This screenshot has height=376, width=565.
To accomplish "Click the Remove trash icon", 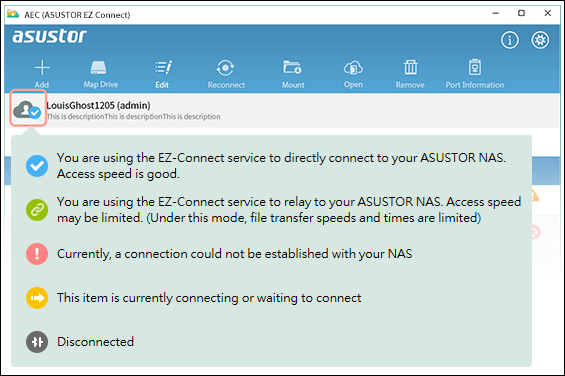I will [x=410, y=67].
